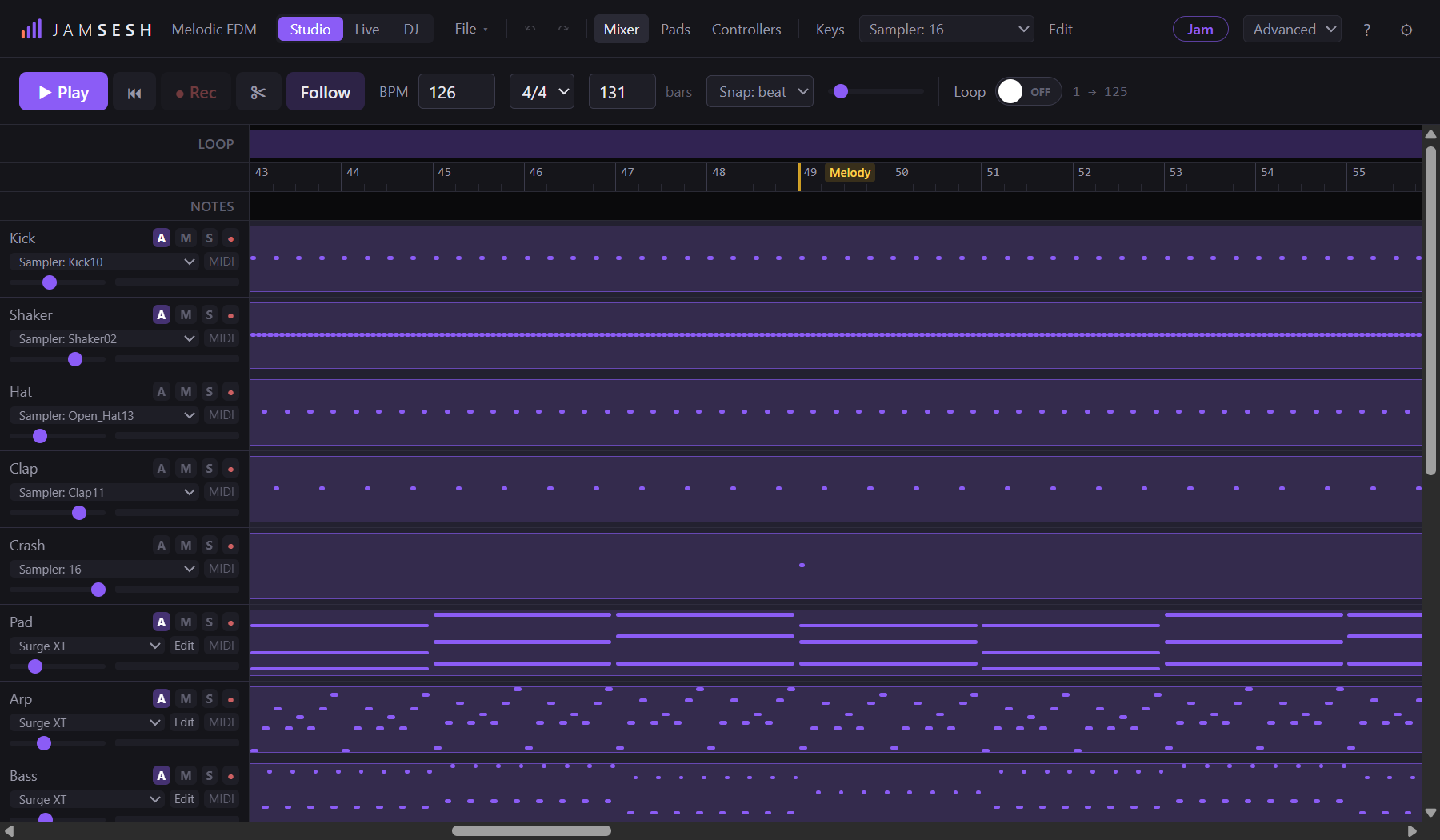Solo the Crash track
The image size is (1440, 840).
(209, 546)
